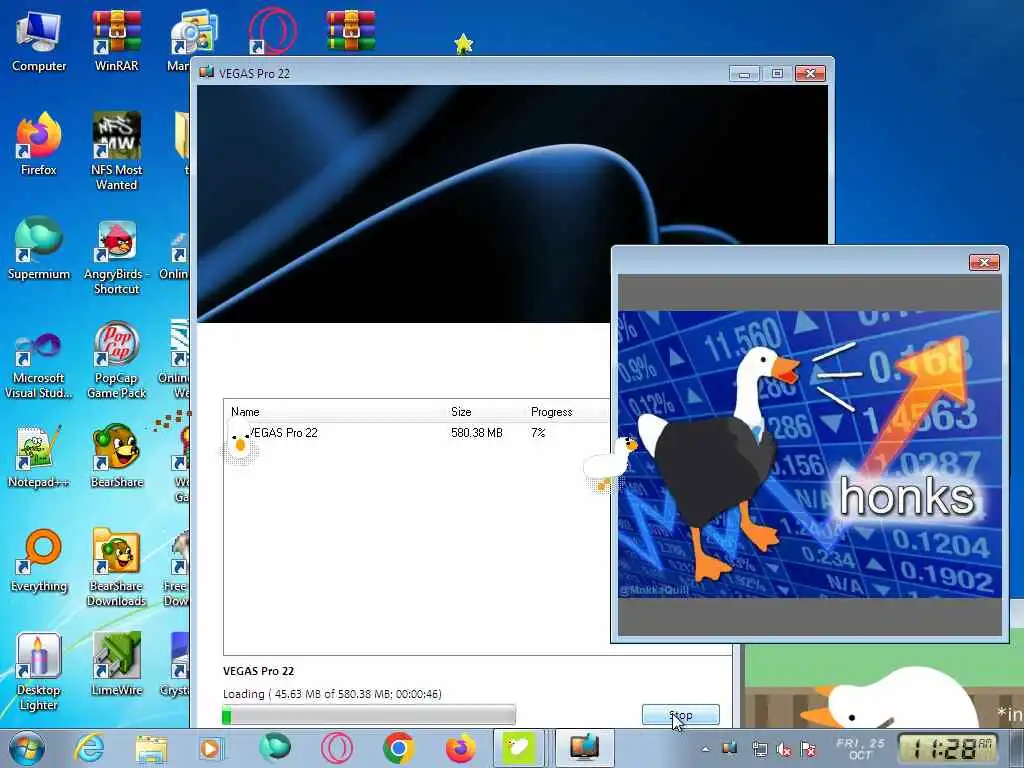Select the Firefox desktop shortcut
1024x768 pixels.
39,144
